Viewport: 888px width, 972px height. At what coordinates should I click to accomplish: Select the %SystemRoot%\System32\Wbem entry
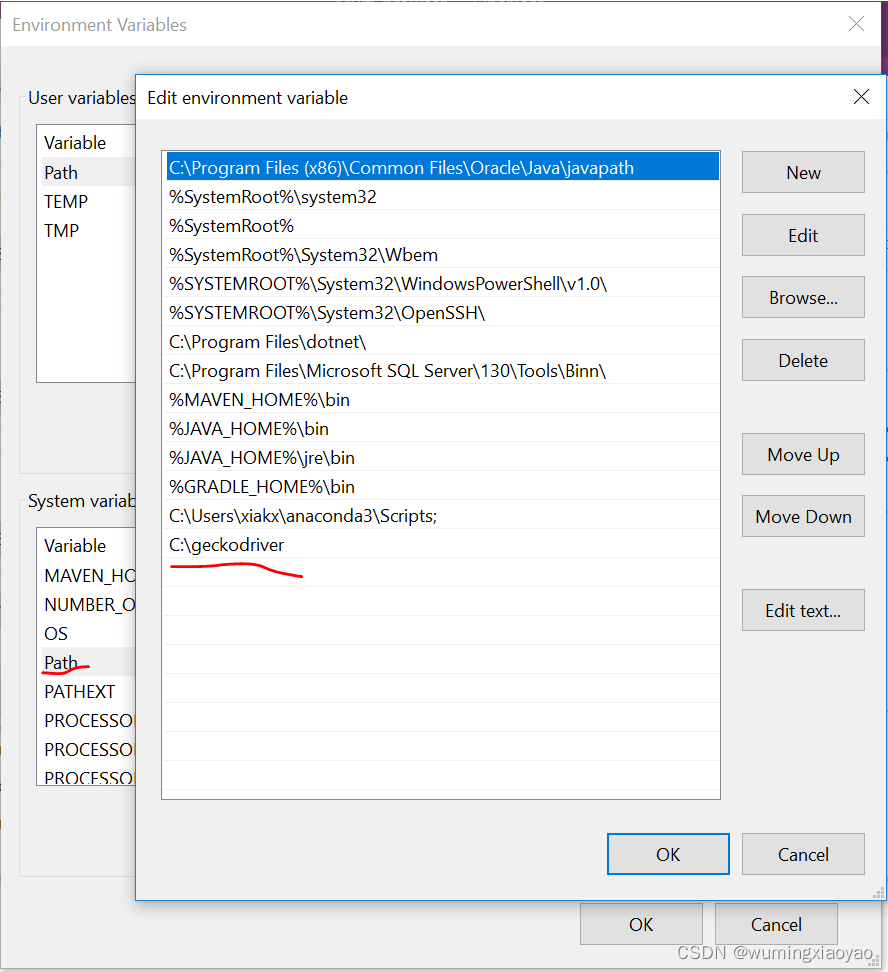tap(443, 255)
